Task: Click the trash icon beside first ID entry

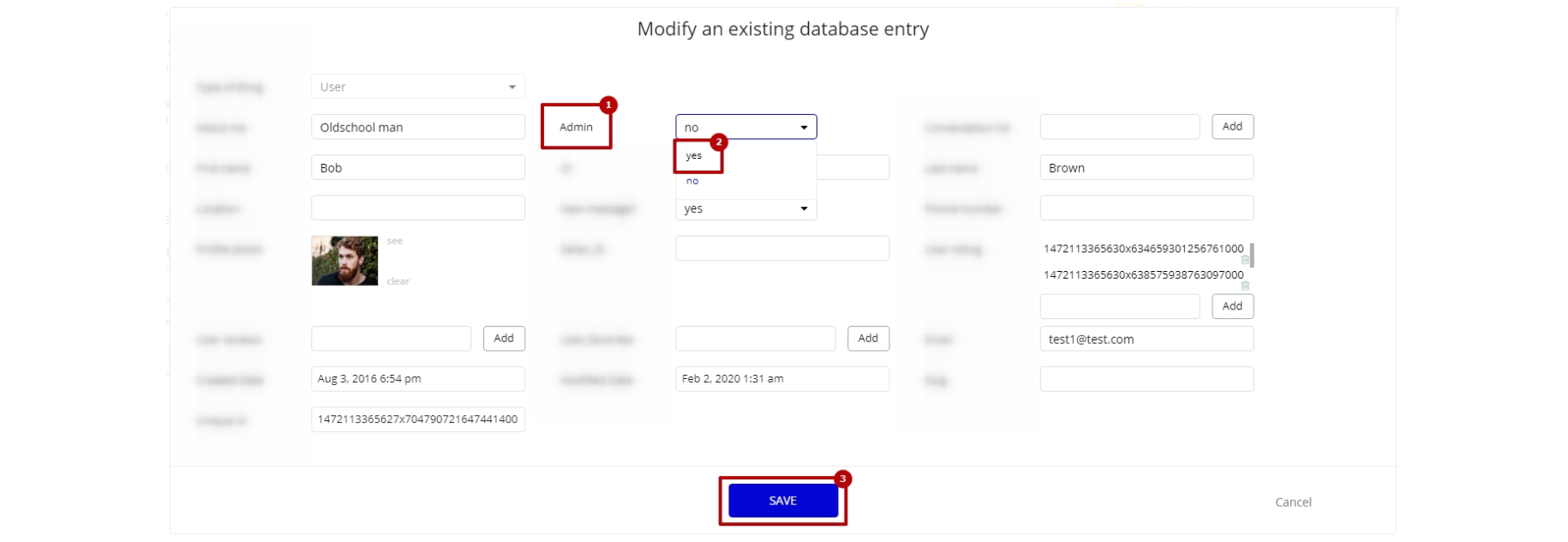Action: coord(1245,260)
